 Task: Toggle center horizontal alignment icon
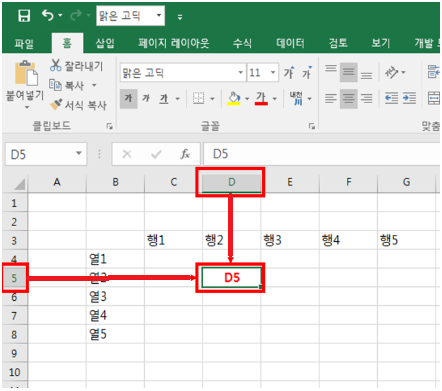349,99
